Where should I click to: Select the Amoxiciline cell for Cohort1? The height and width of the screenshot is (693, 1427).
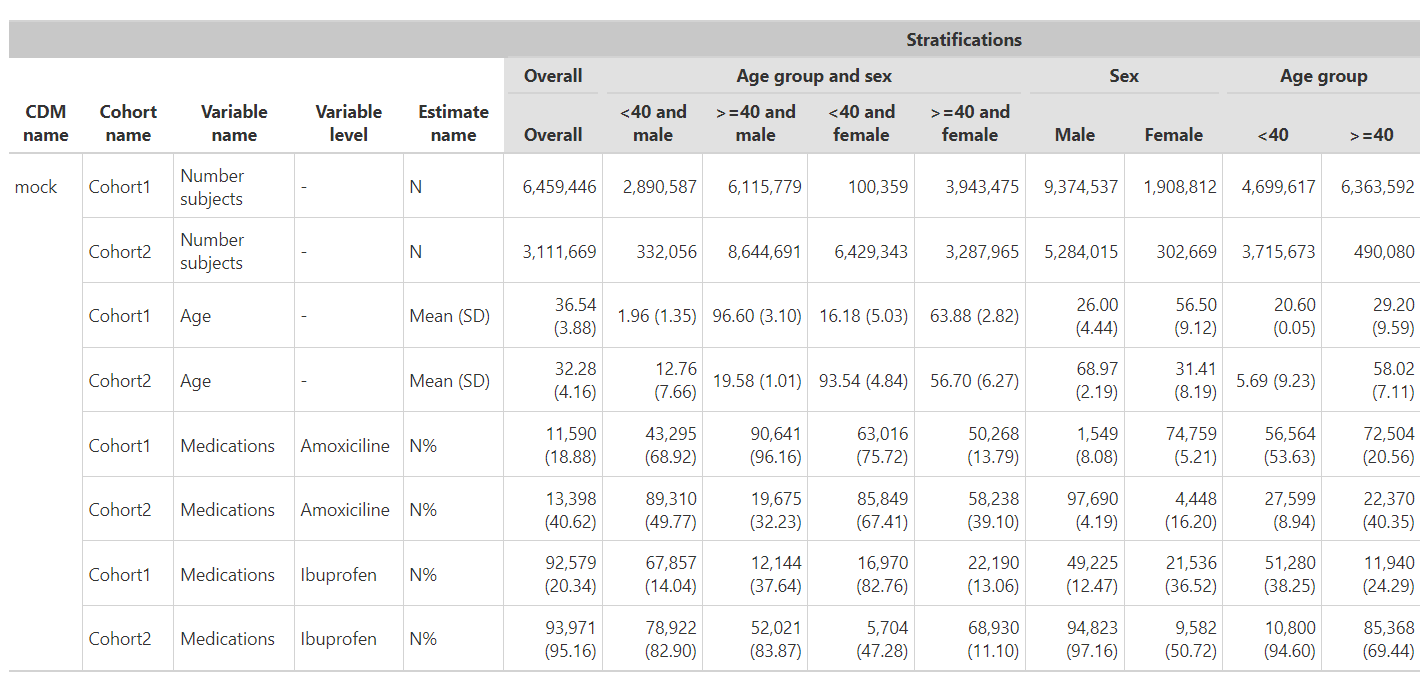point(345,446)
